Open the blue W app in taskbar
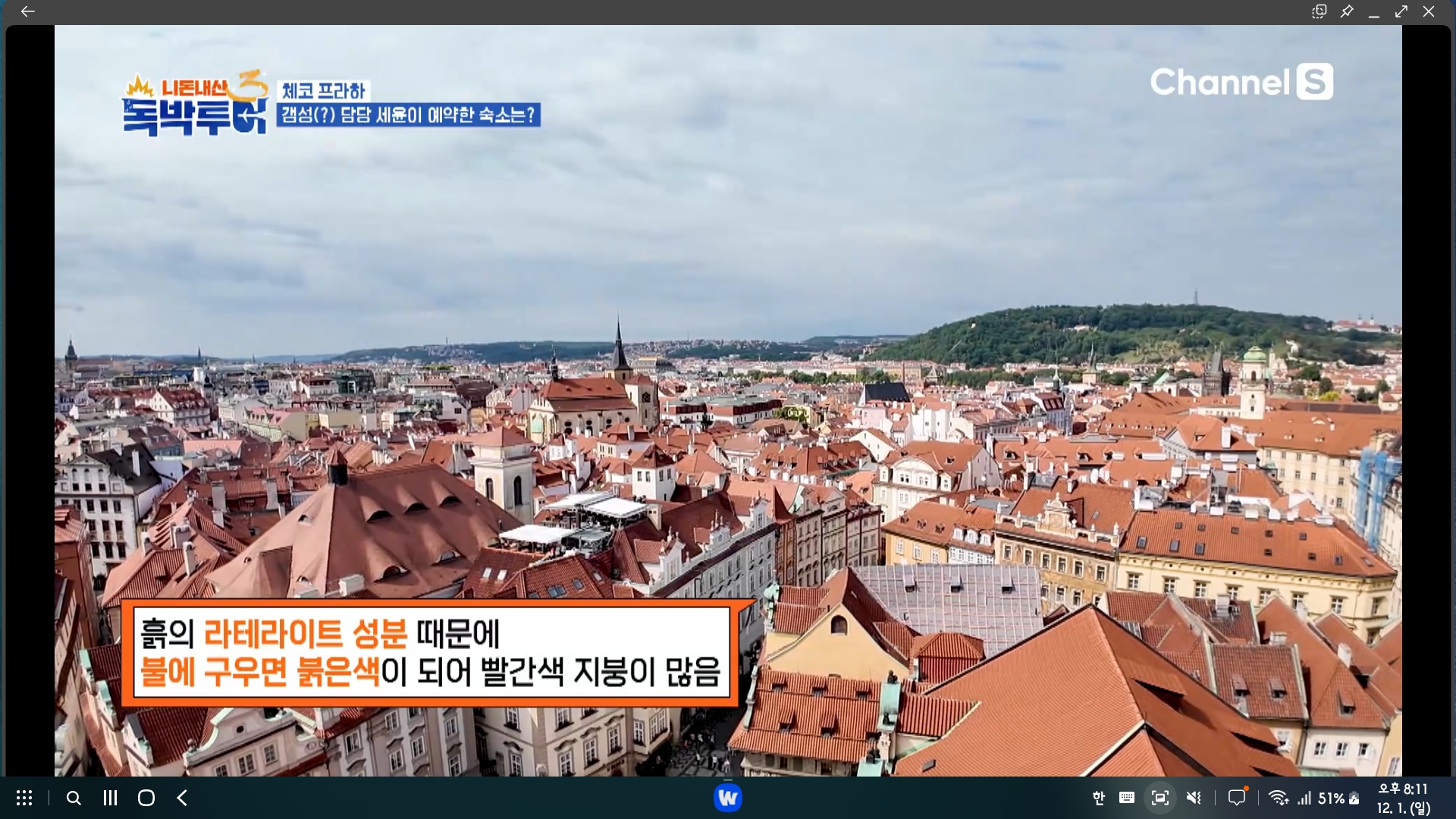 (727, 798)
